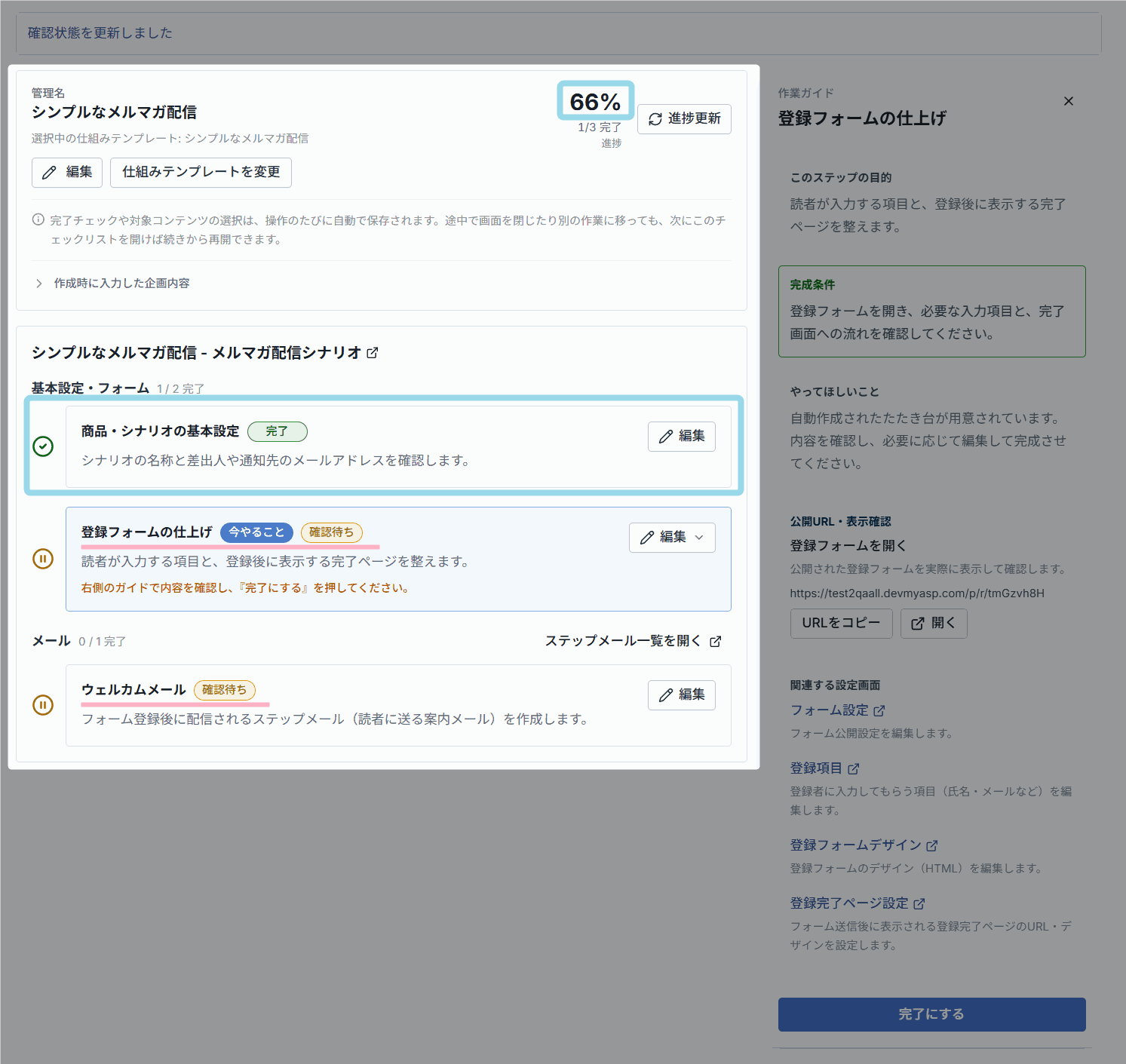The width and height of the screenshot is (1126, 1064).
Task: Click the green check status icon for 商品・シナリオの基本設定
Action: (x=43, y=446)
